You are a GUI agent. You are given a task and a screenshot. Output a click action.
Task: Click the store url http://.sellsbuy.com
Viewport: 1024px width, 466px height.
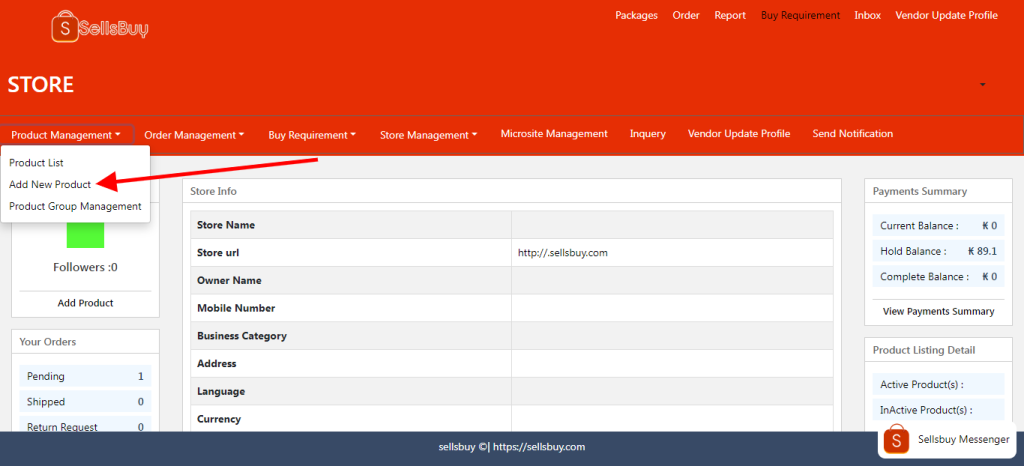coord(562,253)
